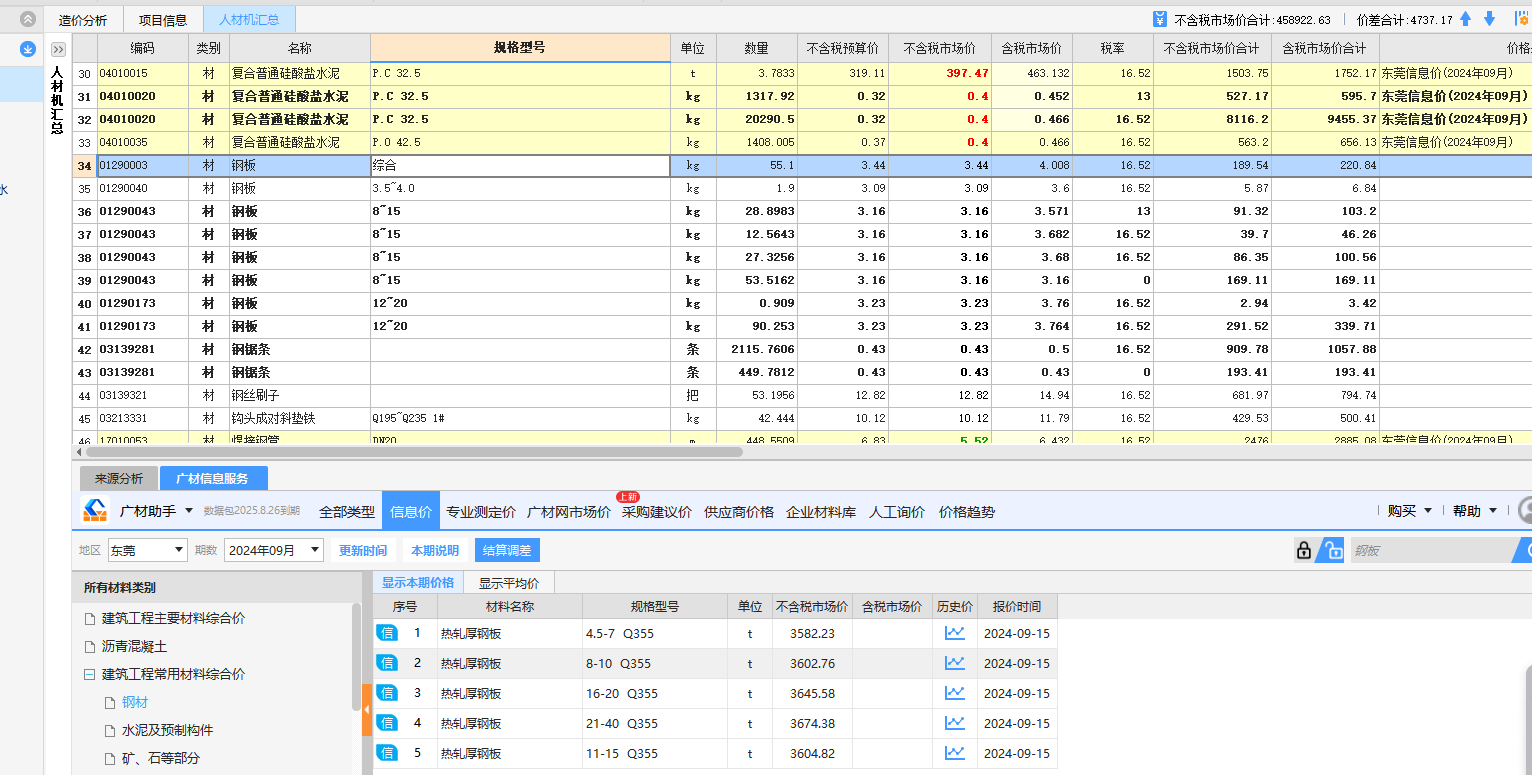Screen dimensions: 1532x775
Task: Click page icon beside 沥青混凝土
Action: tap(90, 647)
